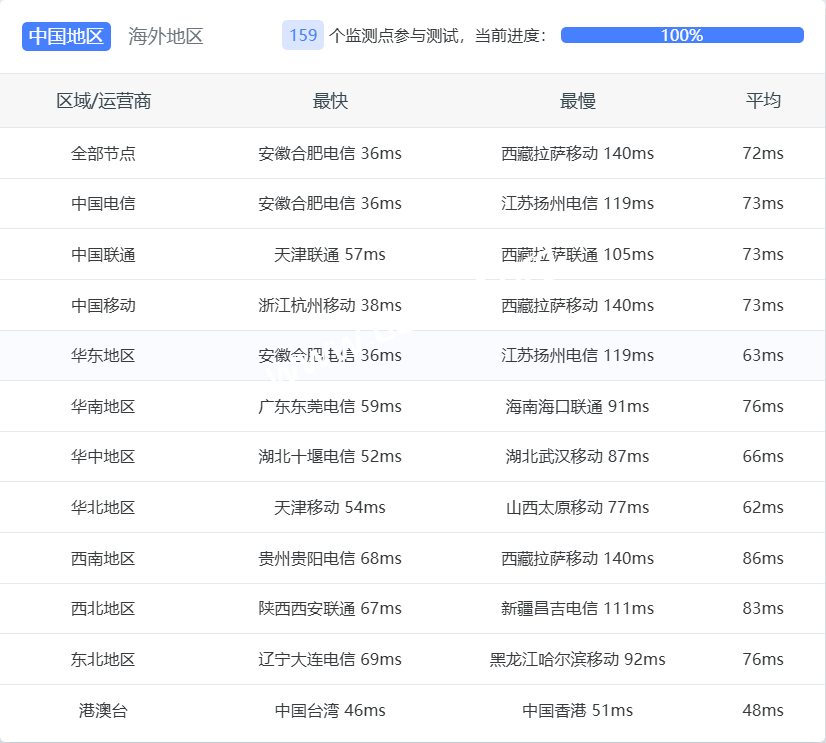Click the 159 monitoring points badge
This screenshot has height=743, width=826.
tap(303, 35)
